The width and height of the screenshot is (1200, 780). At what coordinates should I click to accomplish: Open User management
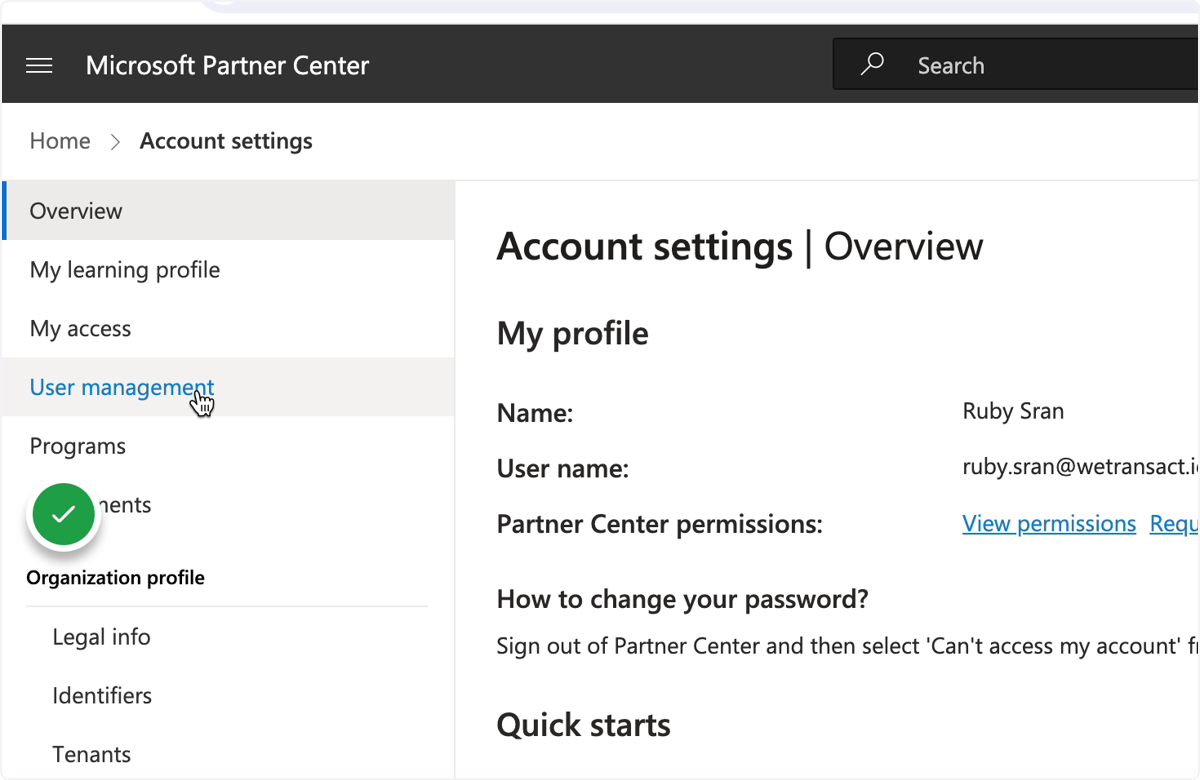228,387
